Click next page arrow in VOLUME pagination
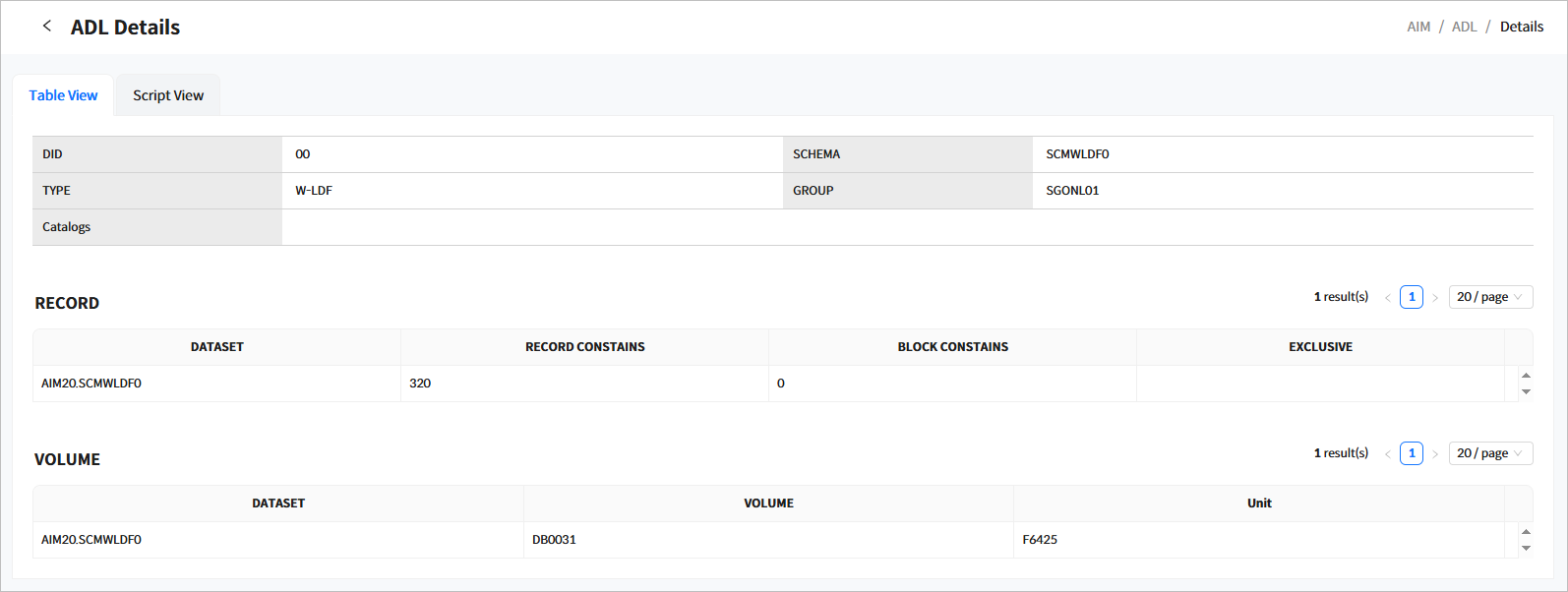The image size is (1568, 592). 1435,454
